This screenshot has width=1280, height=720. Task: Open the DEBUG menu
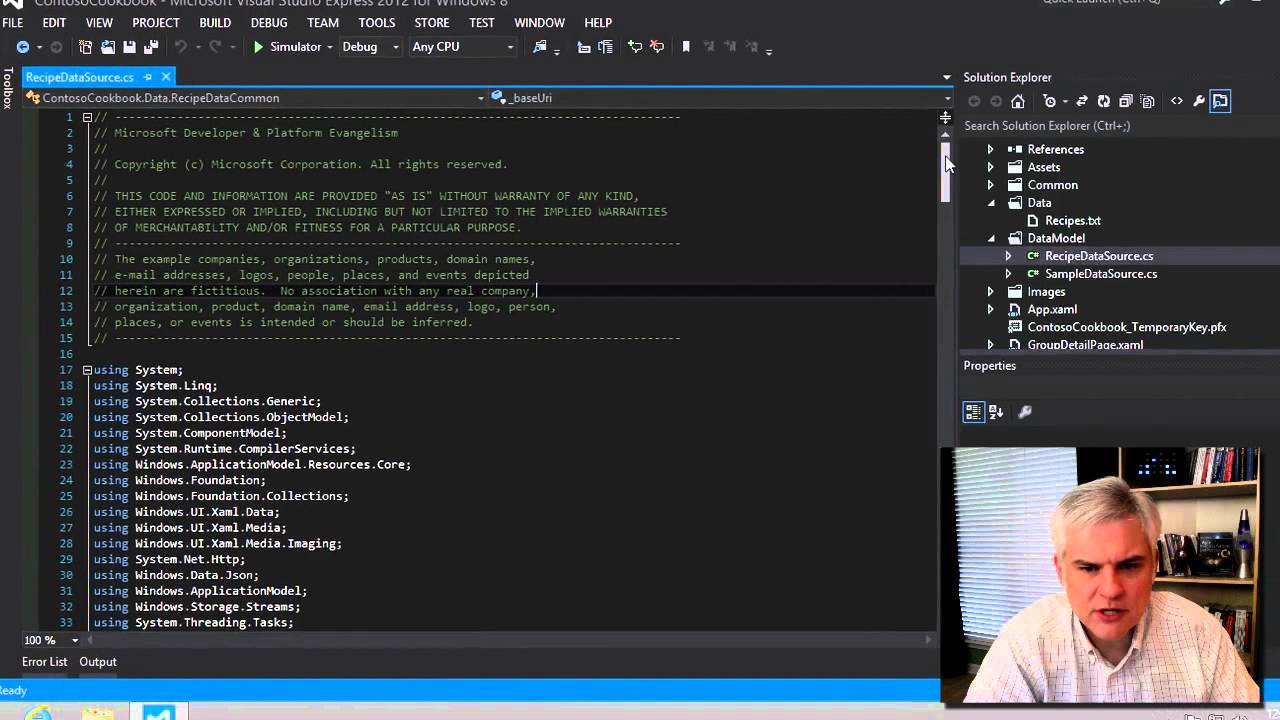pos(269,22)
